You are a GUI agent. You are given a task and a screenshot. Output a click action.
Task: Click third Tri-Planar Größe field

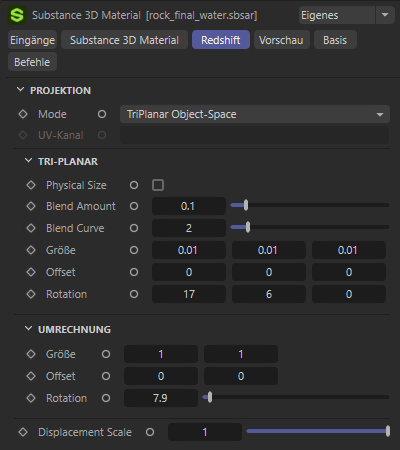349,250
